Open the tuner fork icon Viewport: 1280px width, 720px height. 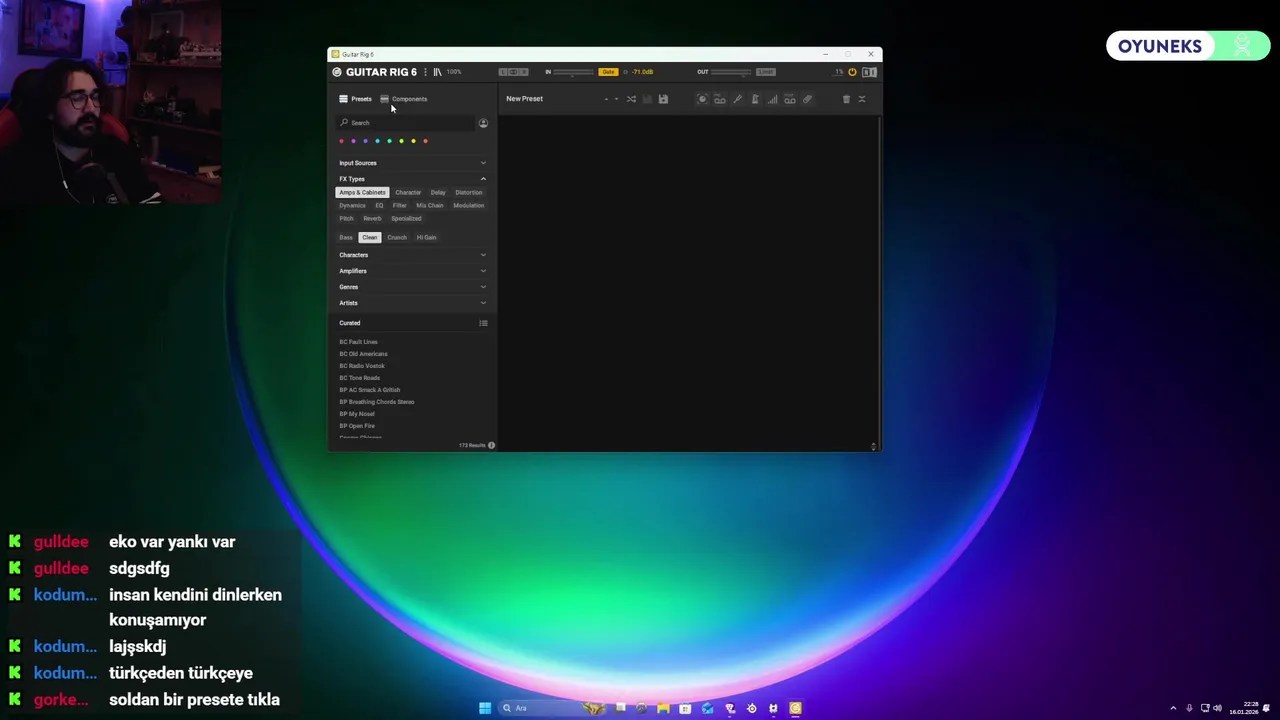[737, 99]
